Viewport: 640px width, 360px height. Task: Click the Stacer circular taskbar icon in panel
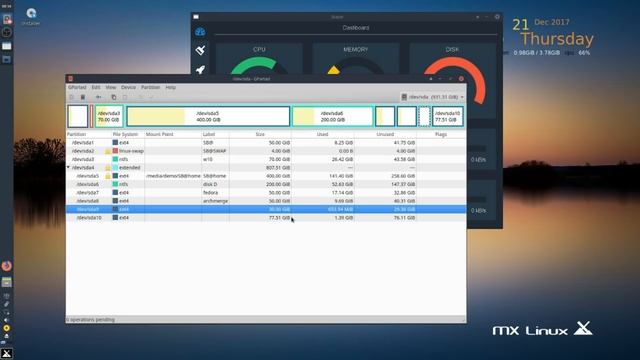pyautogui.click(x=7, y=32)
